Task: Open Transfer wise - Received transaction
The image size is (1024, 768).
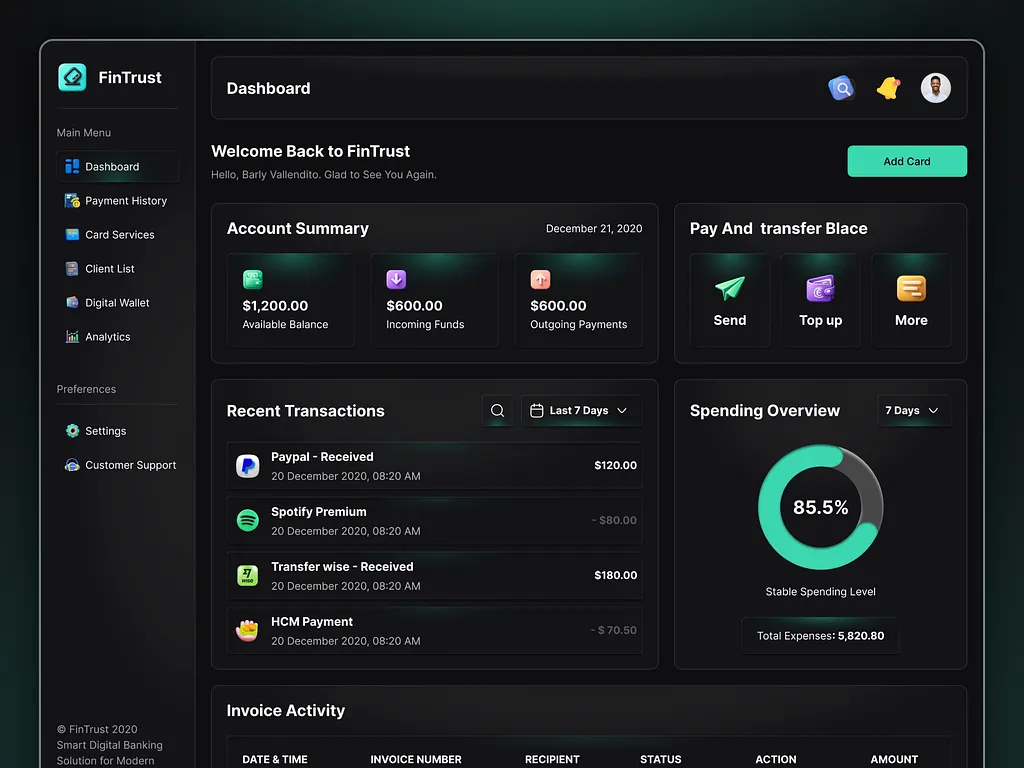Action: (434, 575)
